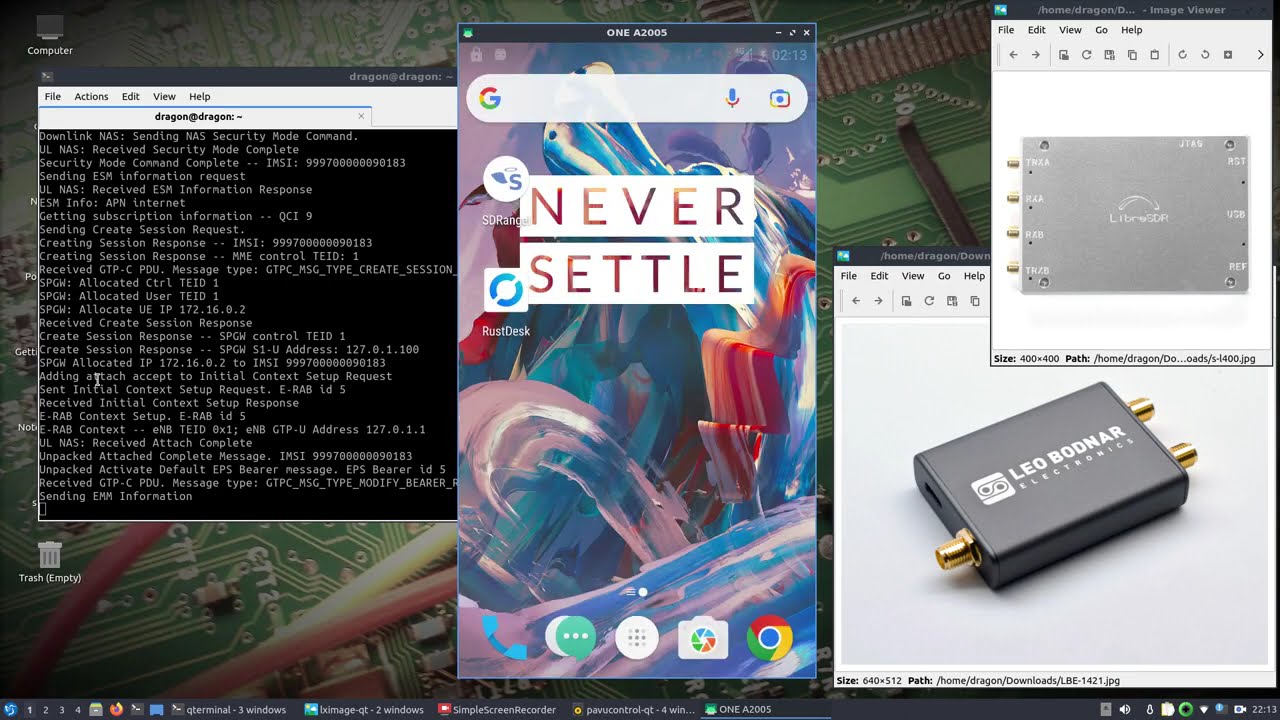The width and height of the screenshot is (1280, 720).
Task: Click the volume speaker tray icon
Action: click(1125, 710)
